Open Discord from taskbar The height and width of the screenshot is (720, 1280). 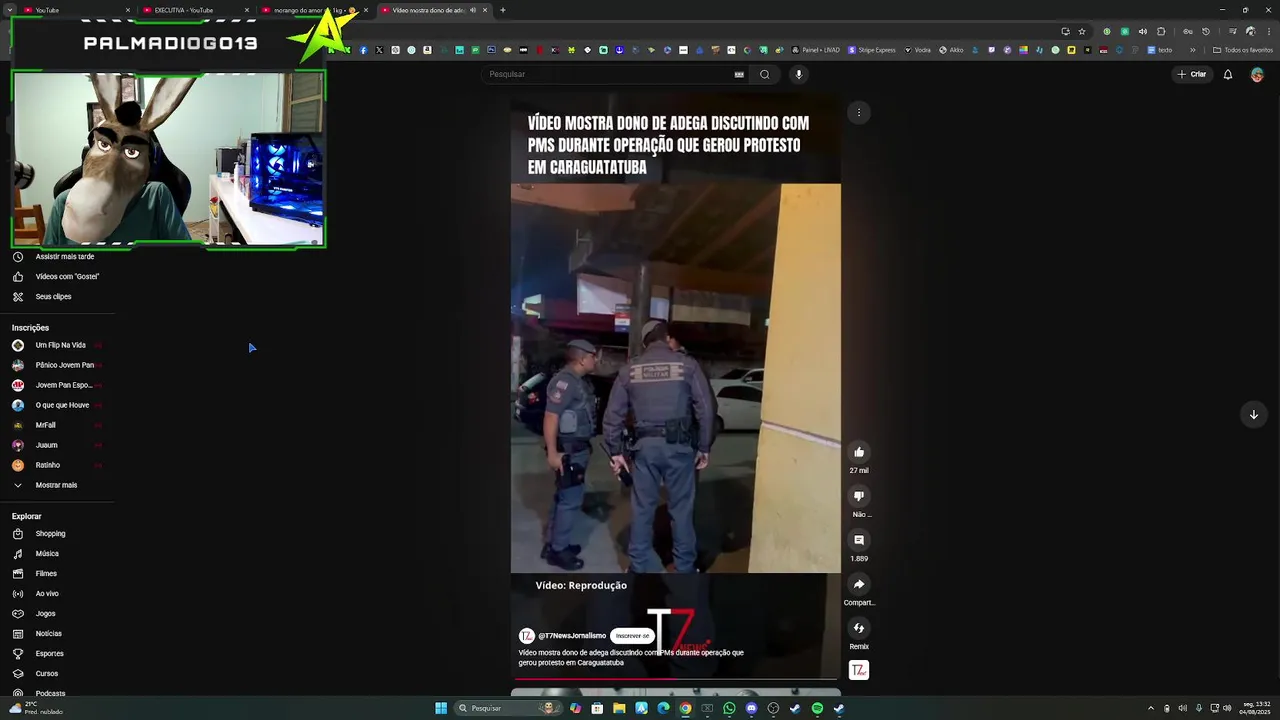coord(751,708)
